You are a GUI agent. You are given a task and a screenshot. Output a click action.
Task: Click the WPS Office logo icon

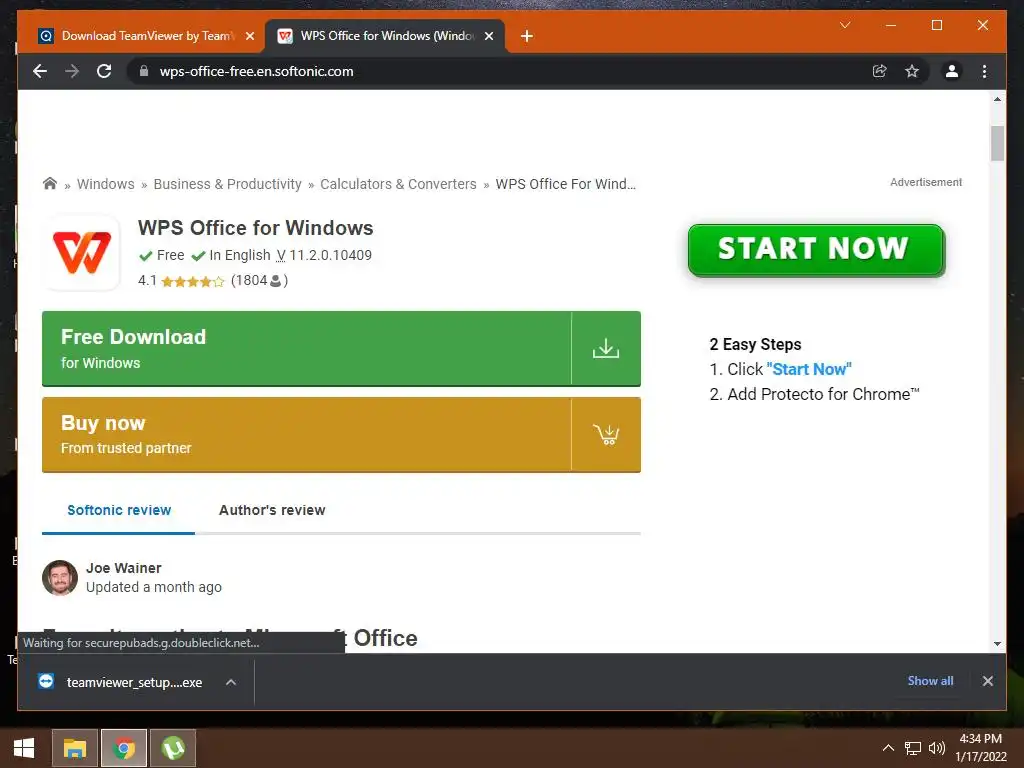(x=82, y=253)
